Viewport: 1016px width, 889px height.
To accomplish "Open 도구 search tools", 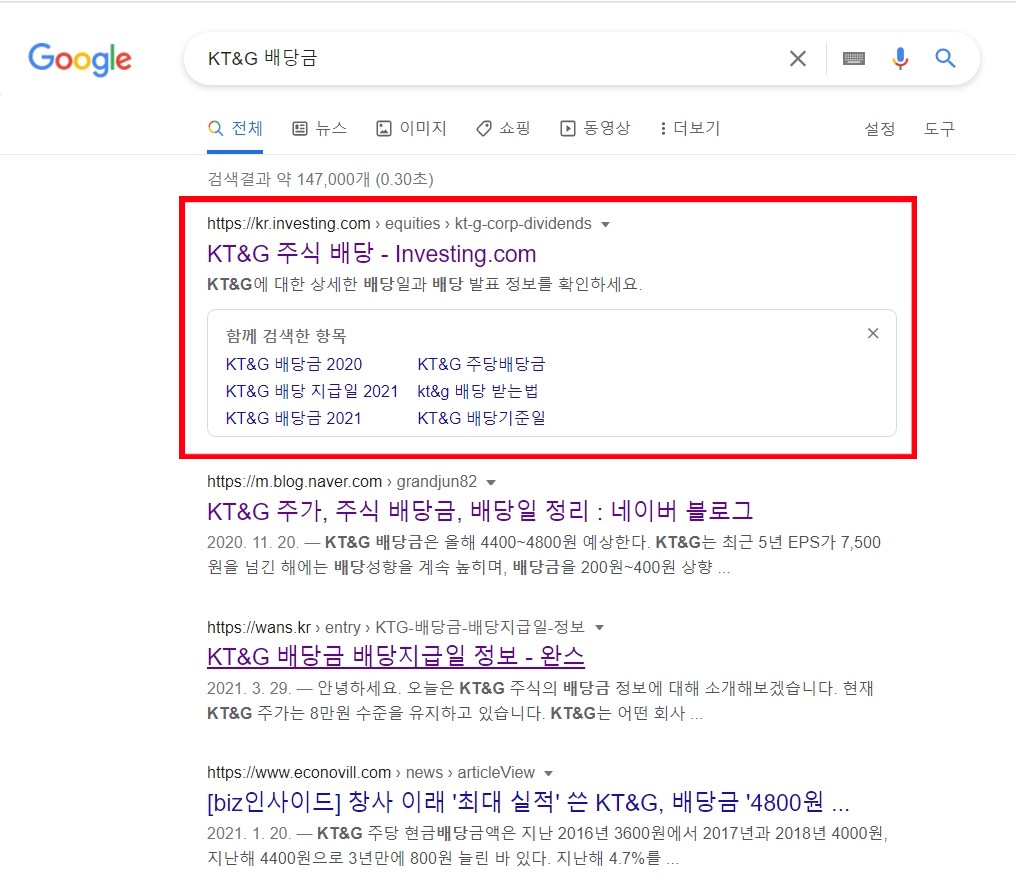I will pos(939,129).
